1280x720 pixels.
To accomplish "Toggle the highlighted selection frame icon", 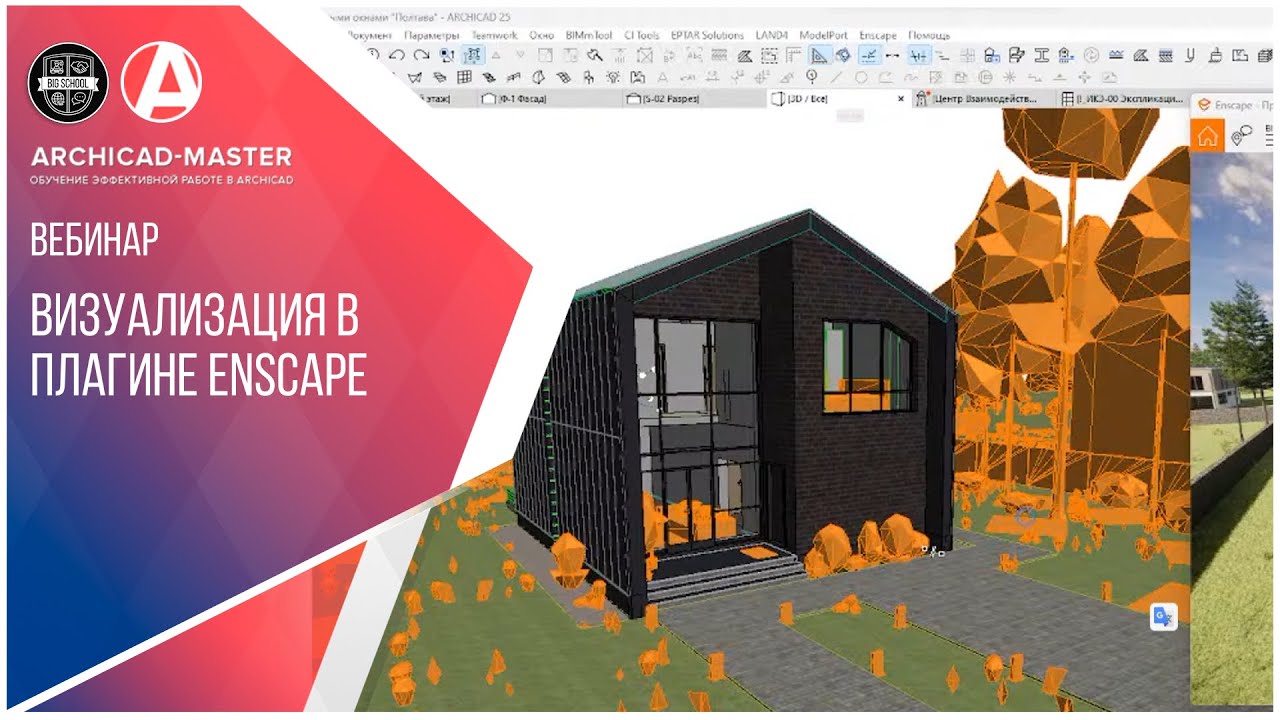I will click(473, 56).
